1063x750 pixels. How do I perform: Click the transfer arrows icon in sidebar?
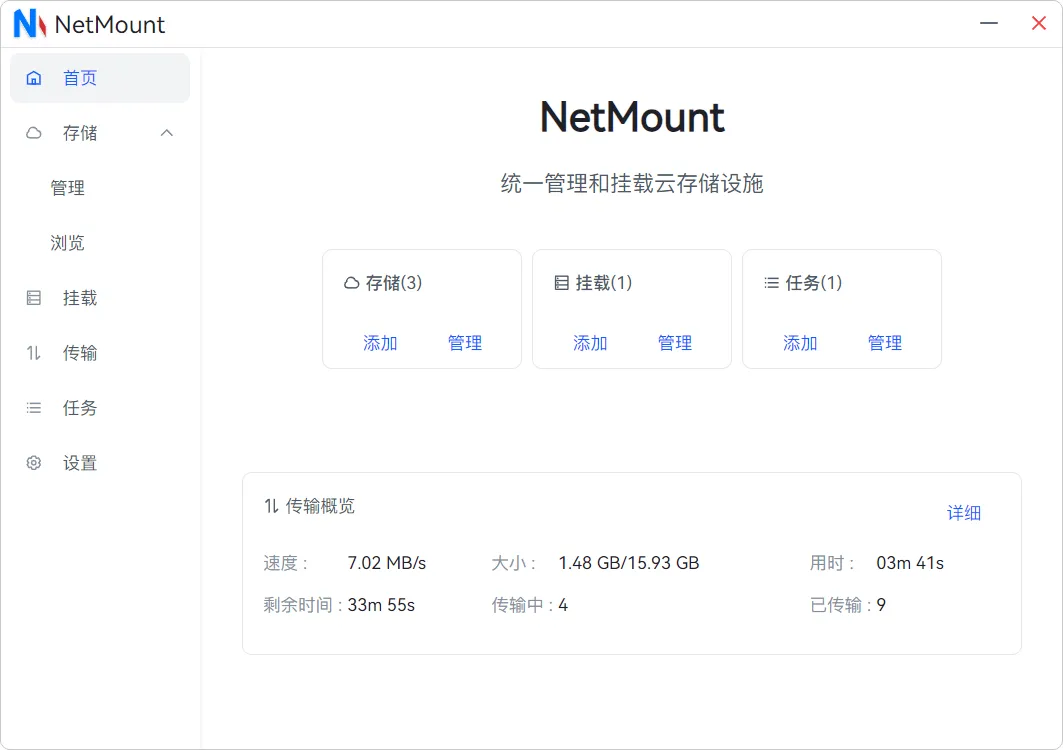point(34,353)
